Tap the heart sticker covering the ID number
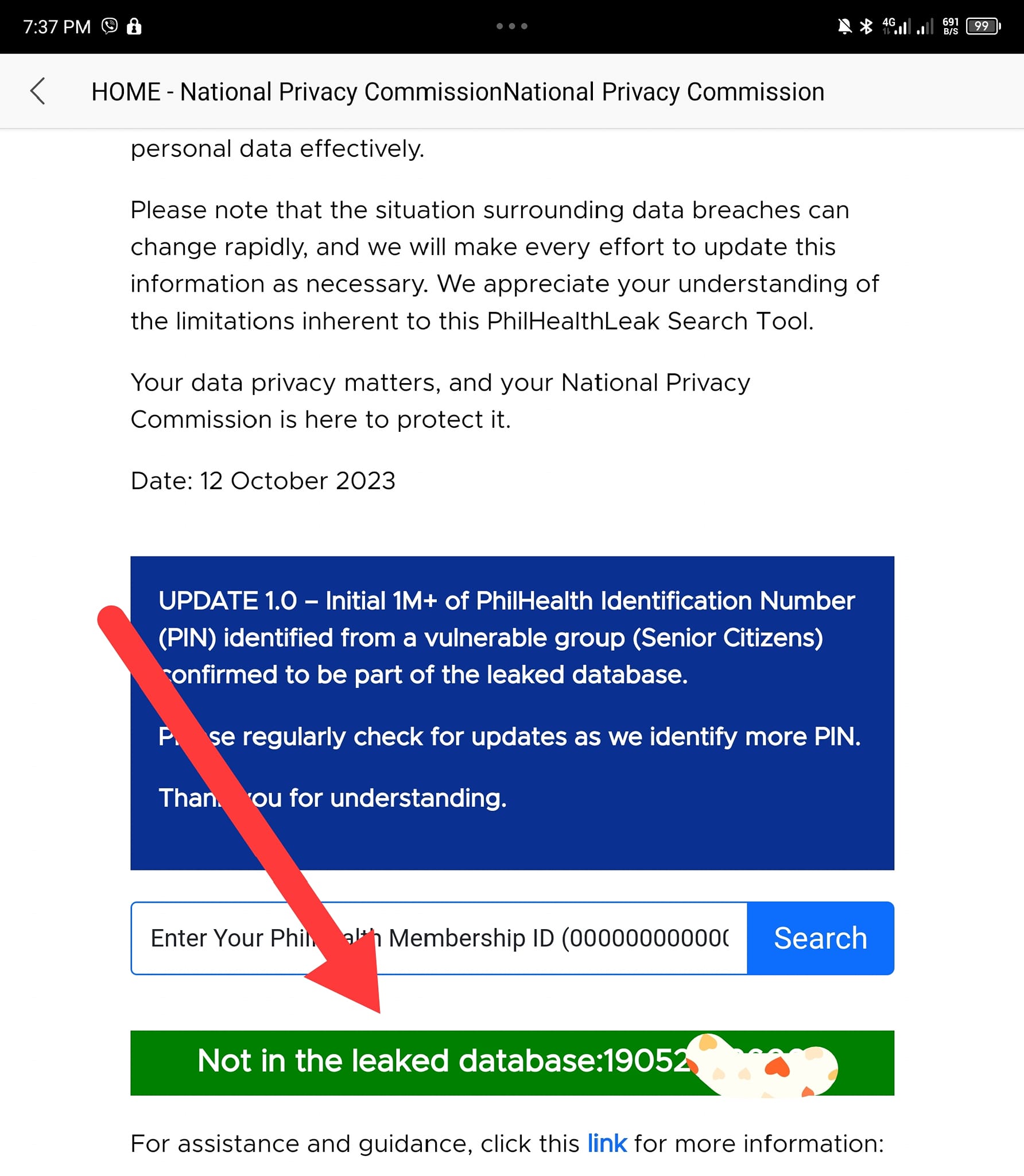This screenshot has width=1024, height=1176. click(762, 1066)
